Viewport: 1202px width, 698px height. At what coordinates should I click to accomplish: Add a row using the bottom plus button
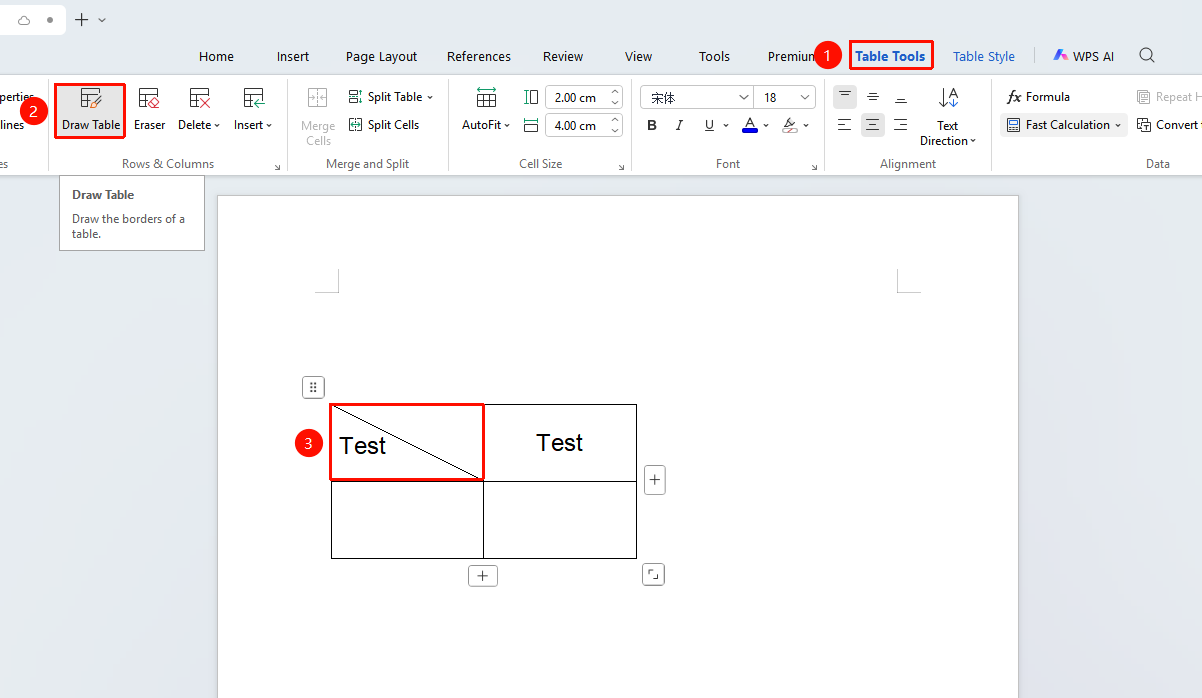point(483,576)
